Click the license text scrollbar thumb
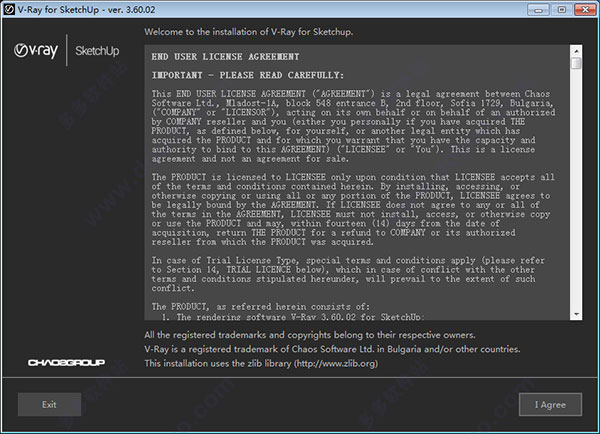 [576, 63]
